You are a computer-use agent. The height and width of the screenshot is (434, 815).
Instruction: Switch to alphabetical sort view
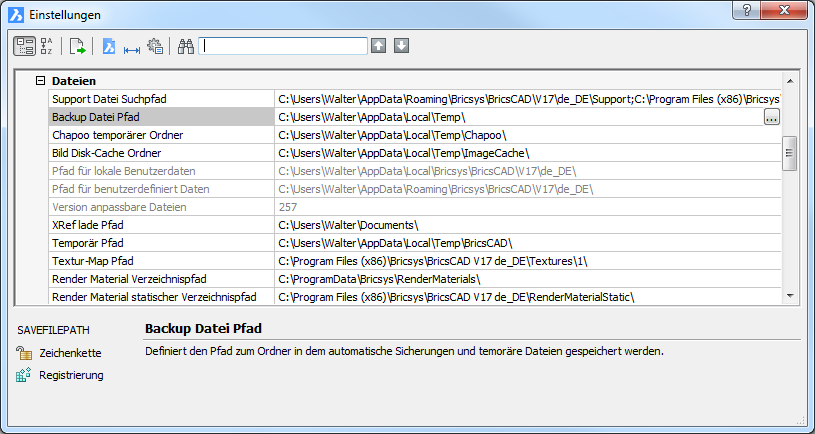pyautogui.click(x=46, y=46)
